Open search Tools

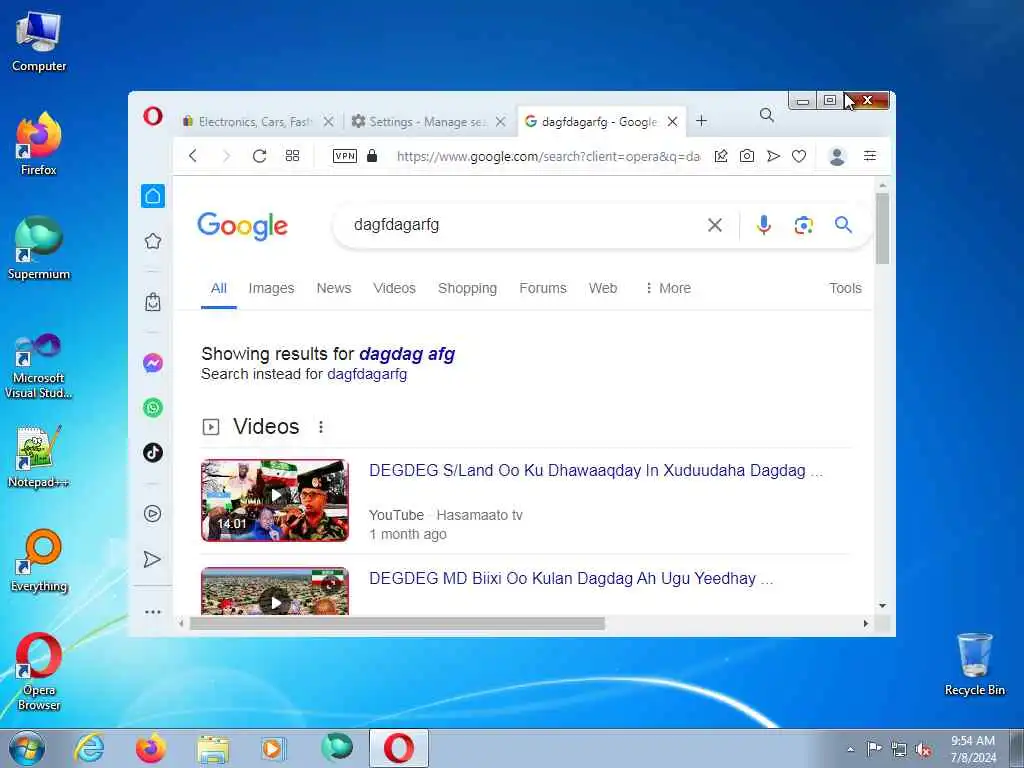845,288
